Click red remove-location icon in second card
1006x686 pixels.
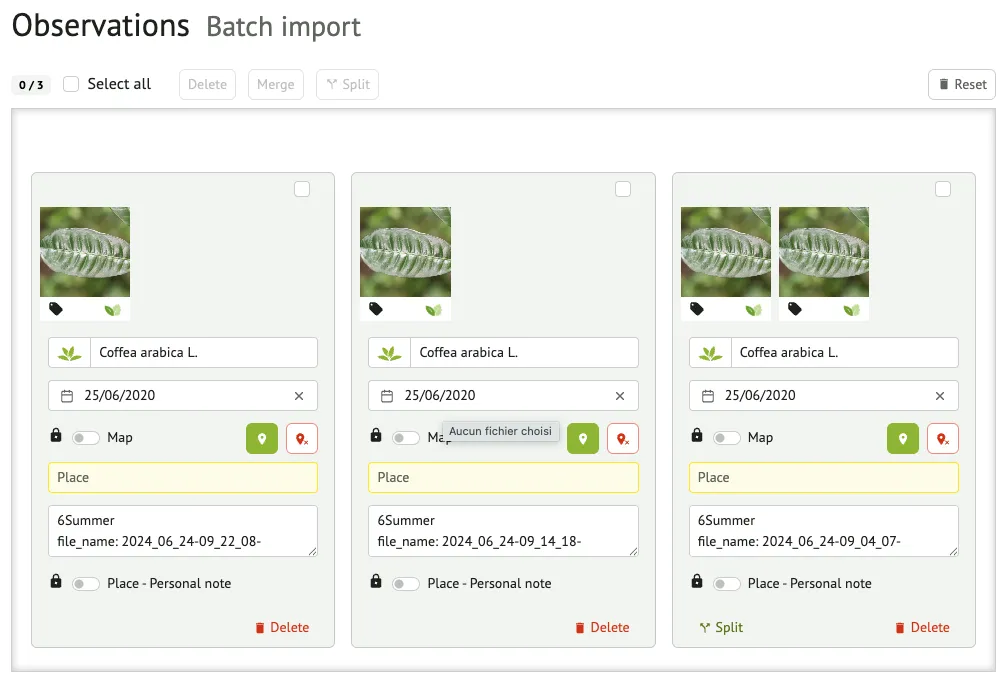(x=622, y=438)
